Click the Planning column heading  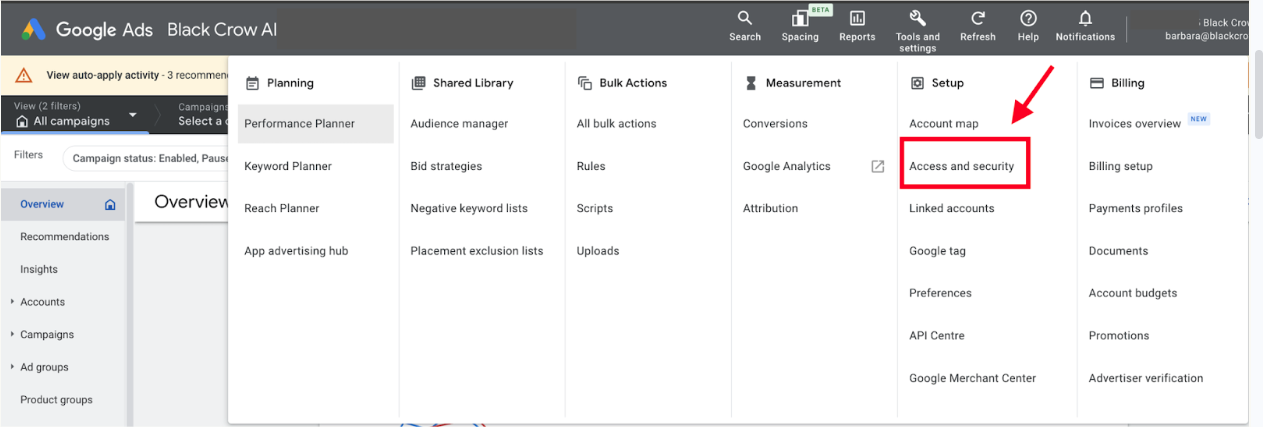coord(290,83)
